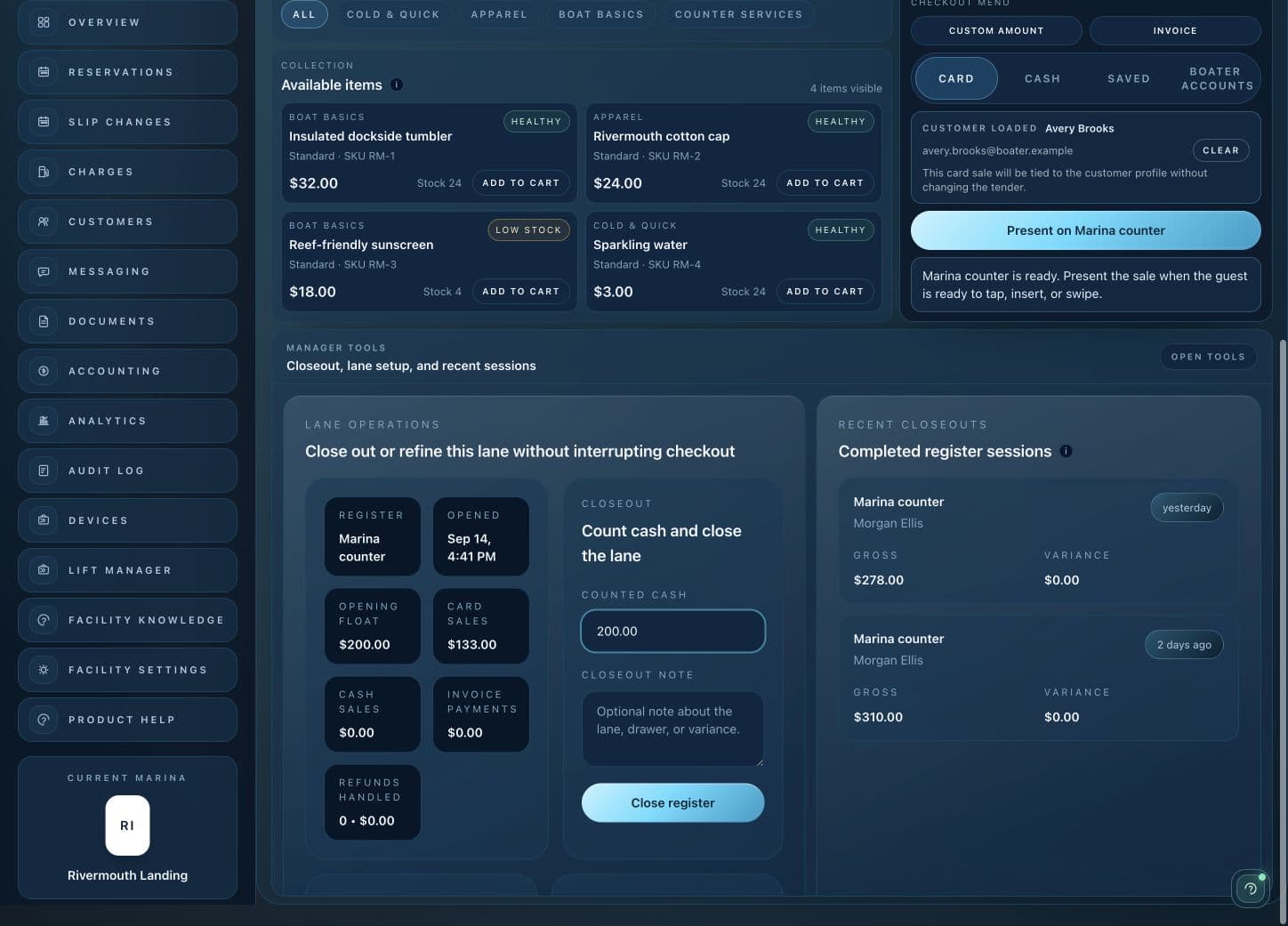The height and width of the screenshot is (926, 1288).
Task: Open Reservations from the sidebar
Action: pyautogui.click(x=127, y=72)
